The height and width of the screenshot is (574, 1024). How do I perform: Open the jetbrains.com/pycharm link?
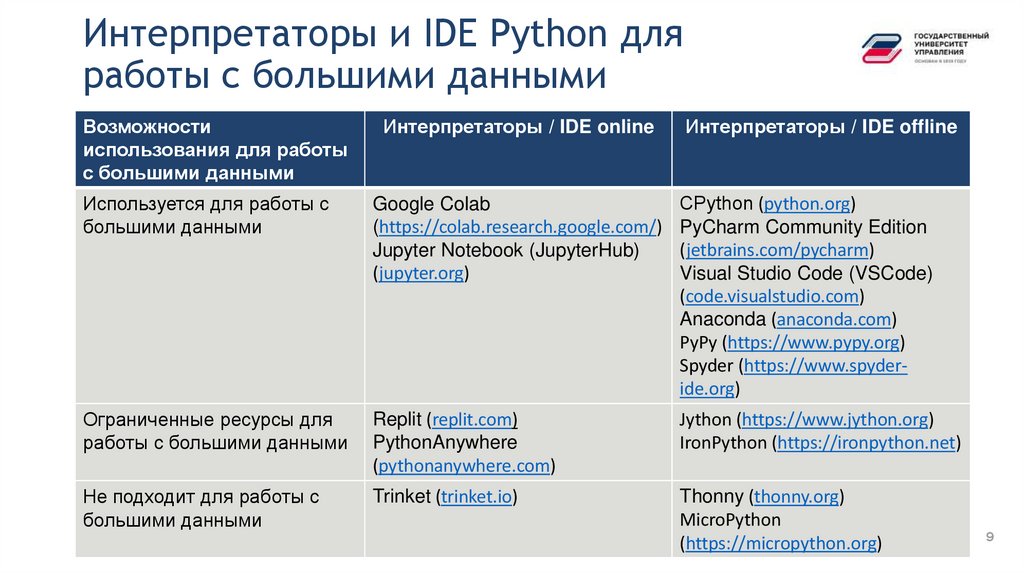pos(777,250)
